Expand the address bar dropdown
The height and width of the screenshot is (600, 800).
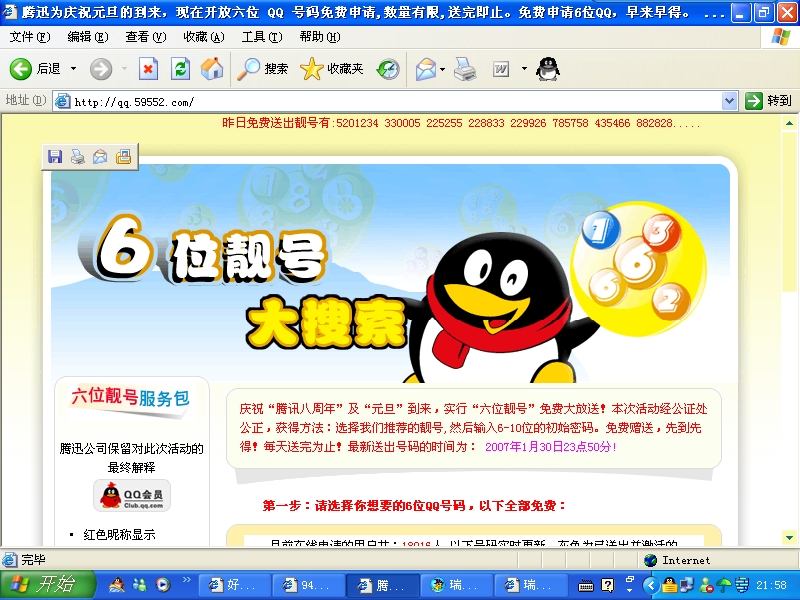click(730, 101)
